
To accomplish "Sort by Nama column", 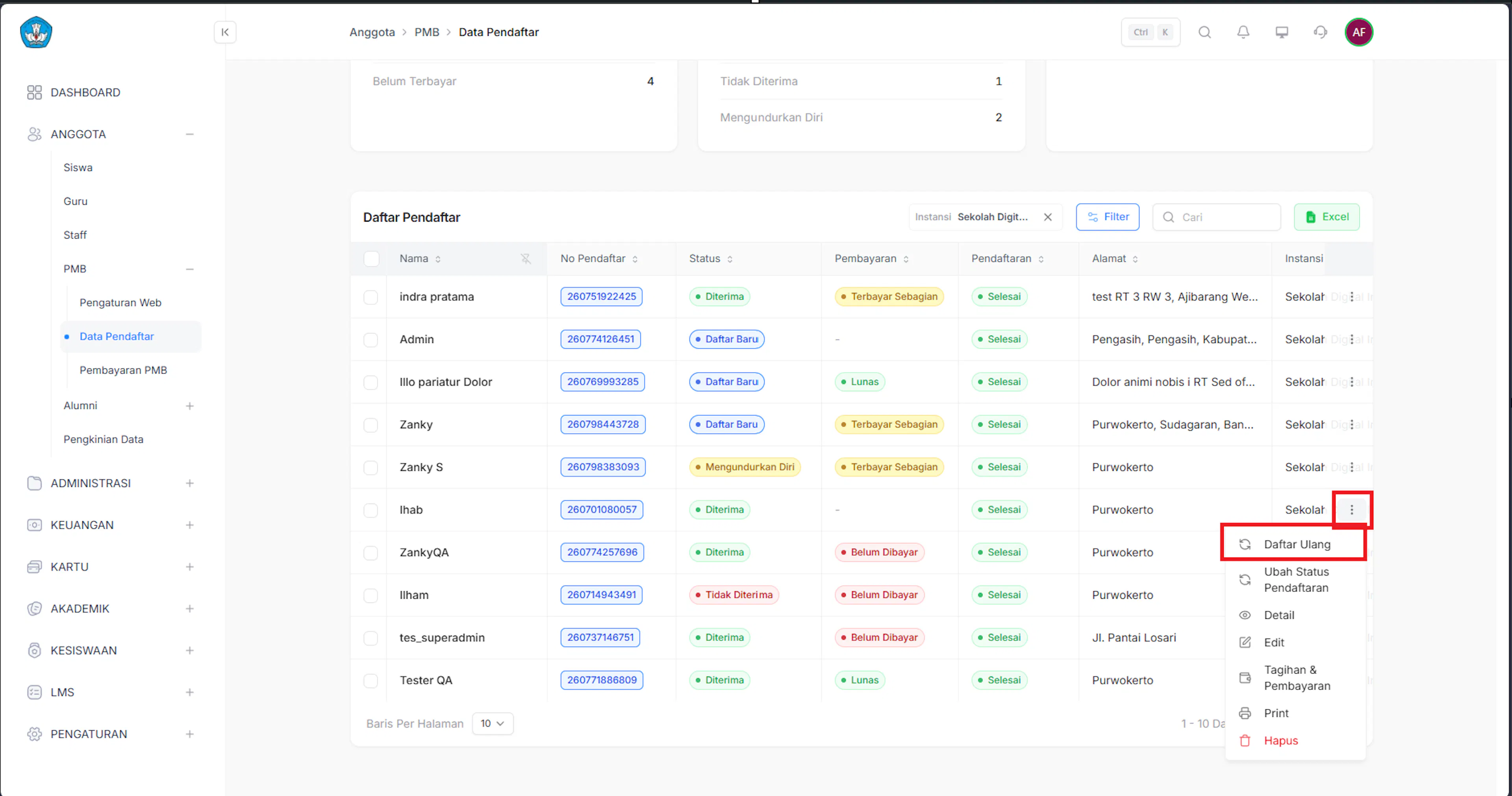I will coord(438,259).
